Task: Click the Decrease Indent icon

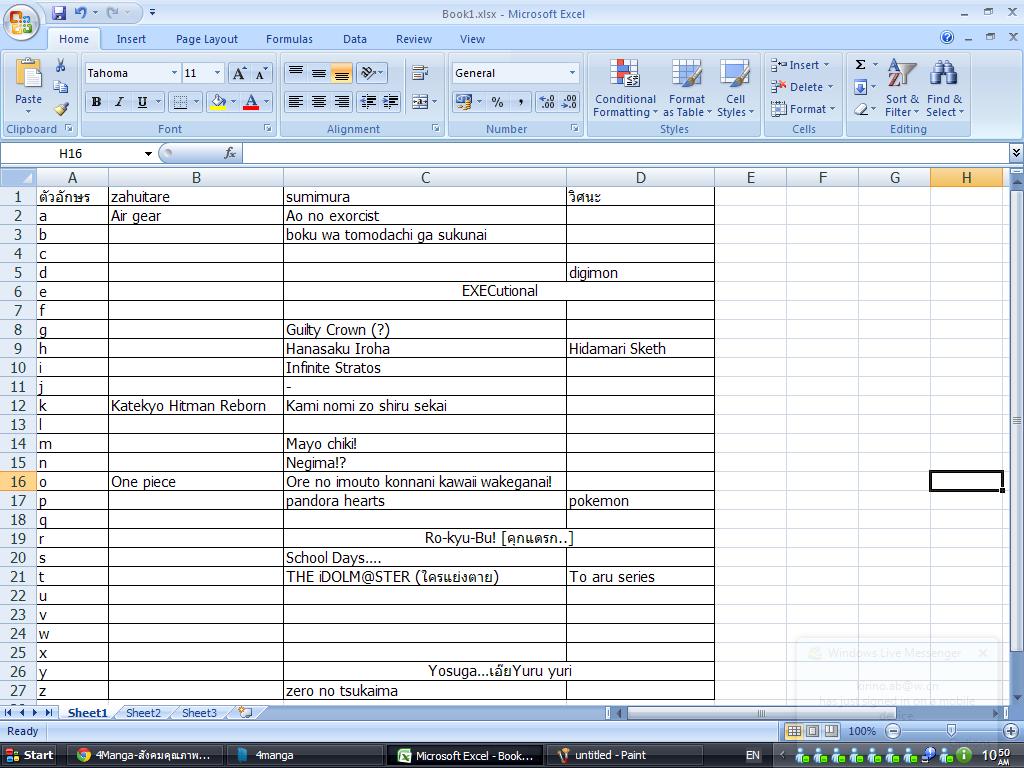Action: (368, 102)
